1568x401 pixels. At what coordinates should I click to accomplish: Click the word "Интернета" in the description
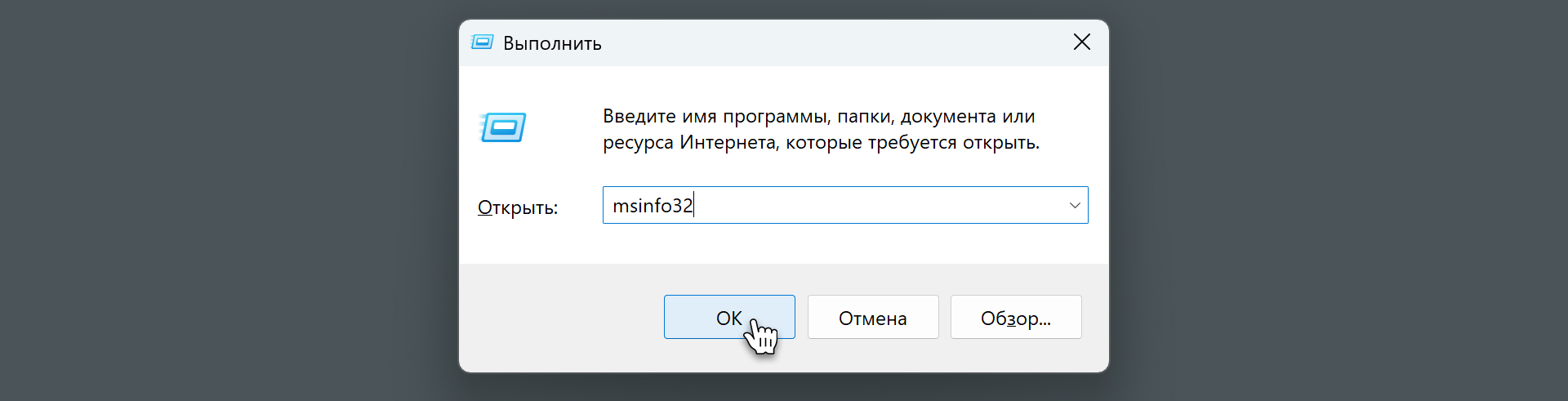(x=728, y=143)
